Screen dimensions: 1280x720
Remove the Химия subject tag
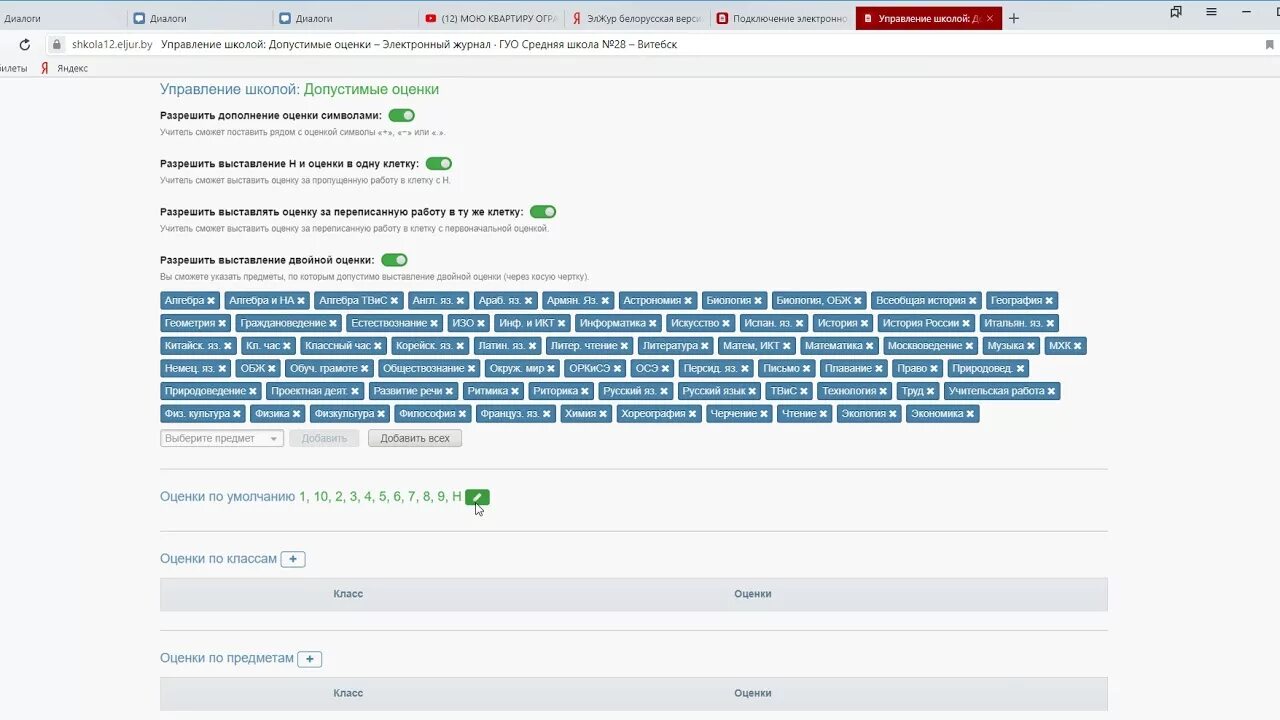pyautogui.click(x=603, y=414)
